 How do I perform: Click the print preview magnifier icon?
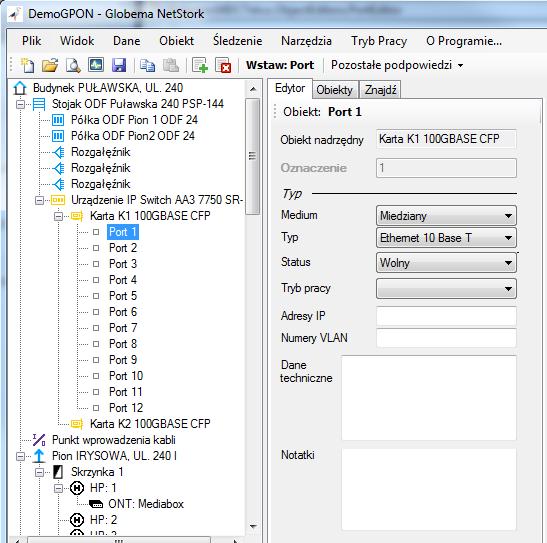[x=73, y=65]
